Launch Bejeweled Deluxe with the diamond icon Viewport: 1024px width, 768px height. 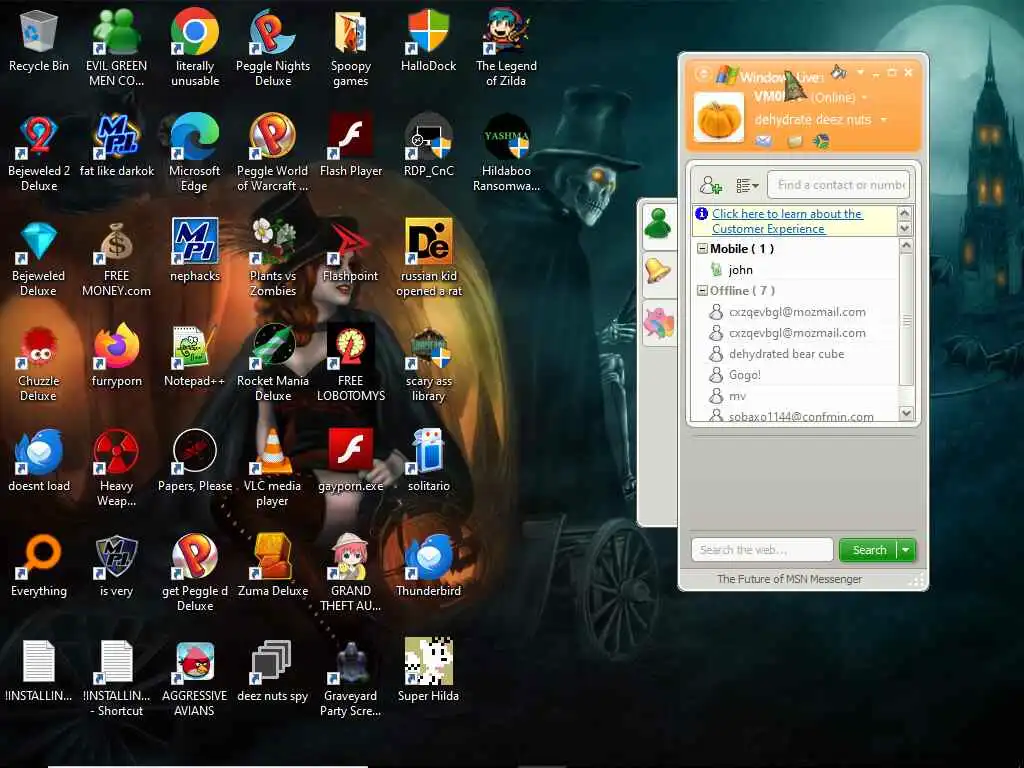click(39, 258)
